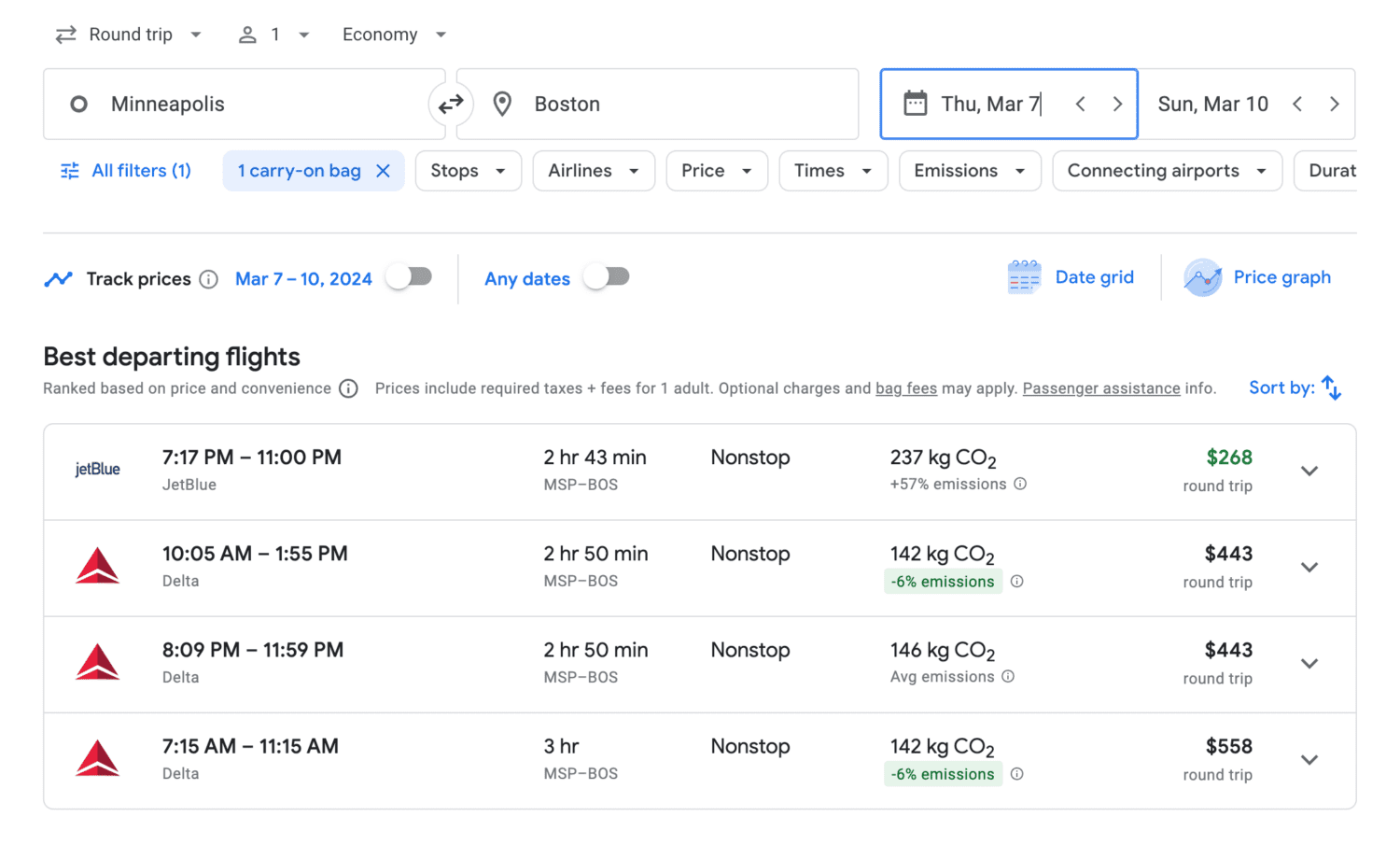Enable Track prices for Mar 7–10
The image size is (1400, 845).
[410, 277]
